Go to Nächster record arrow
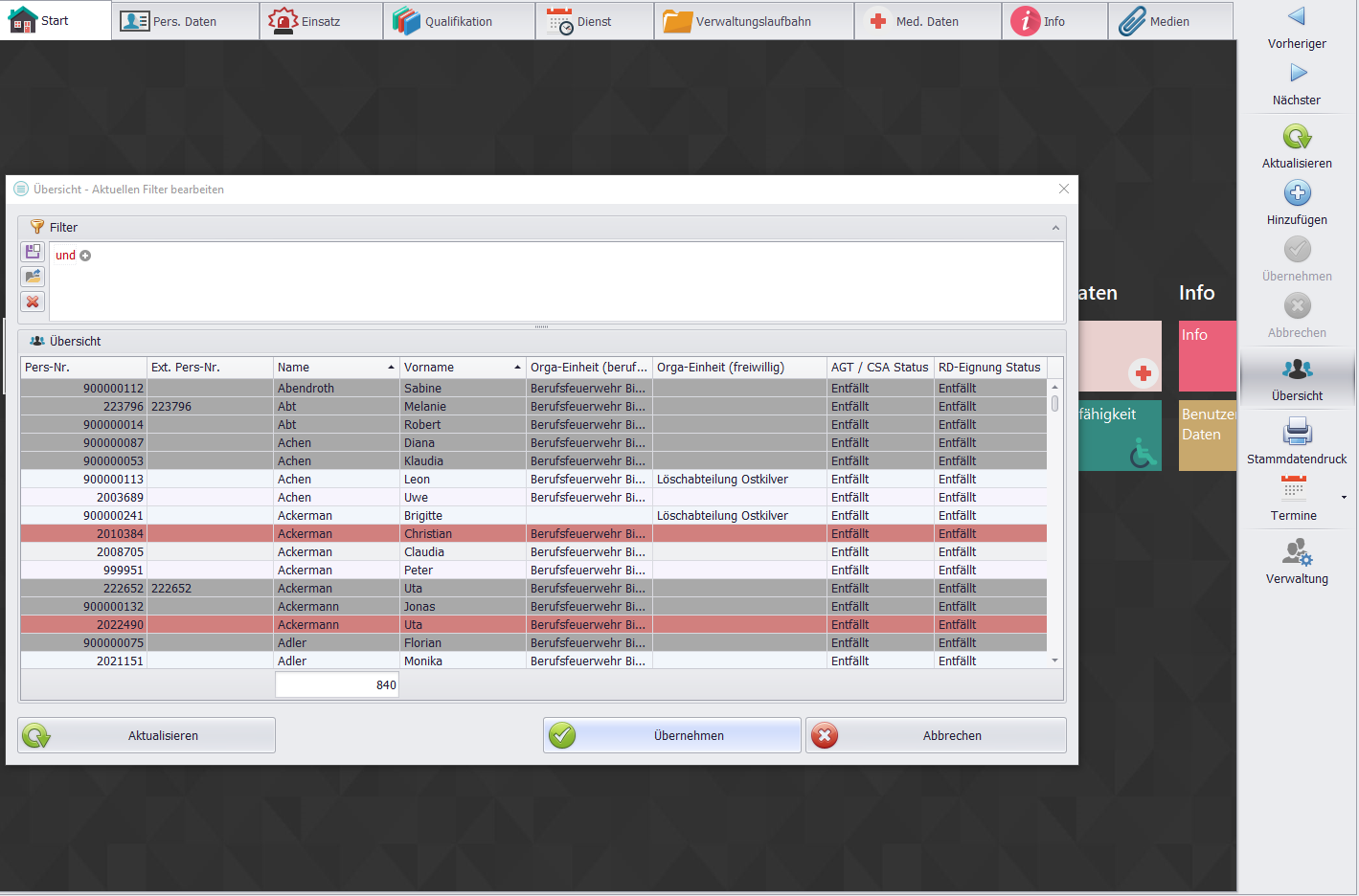The image size is (1359, 896). (1297, 73)
